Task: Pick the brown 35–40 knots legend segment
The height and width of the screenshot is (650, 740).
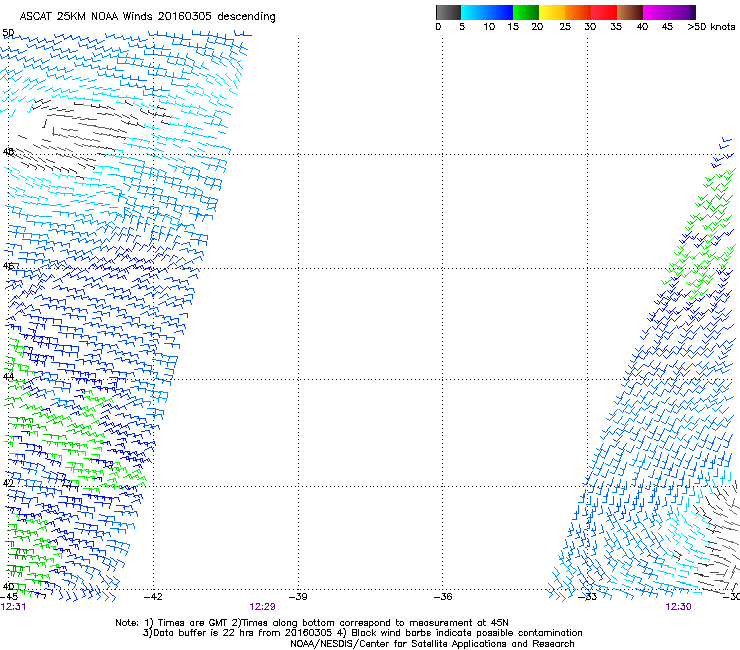Action: pyautogui.click(x=630, y=12)
